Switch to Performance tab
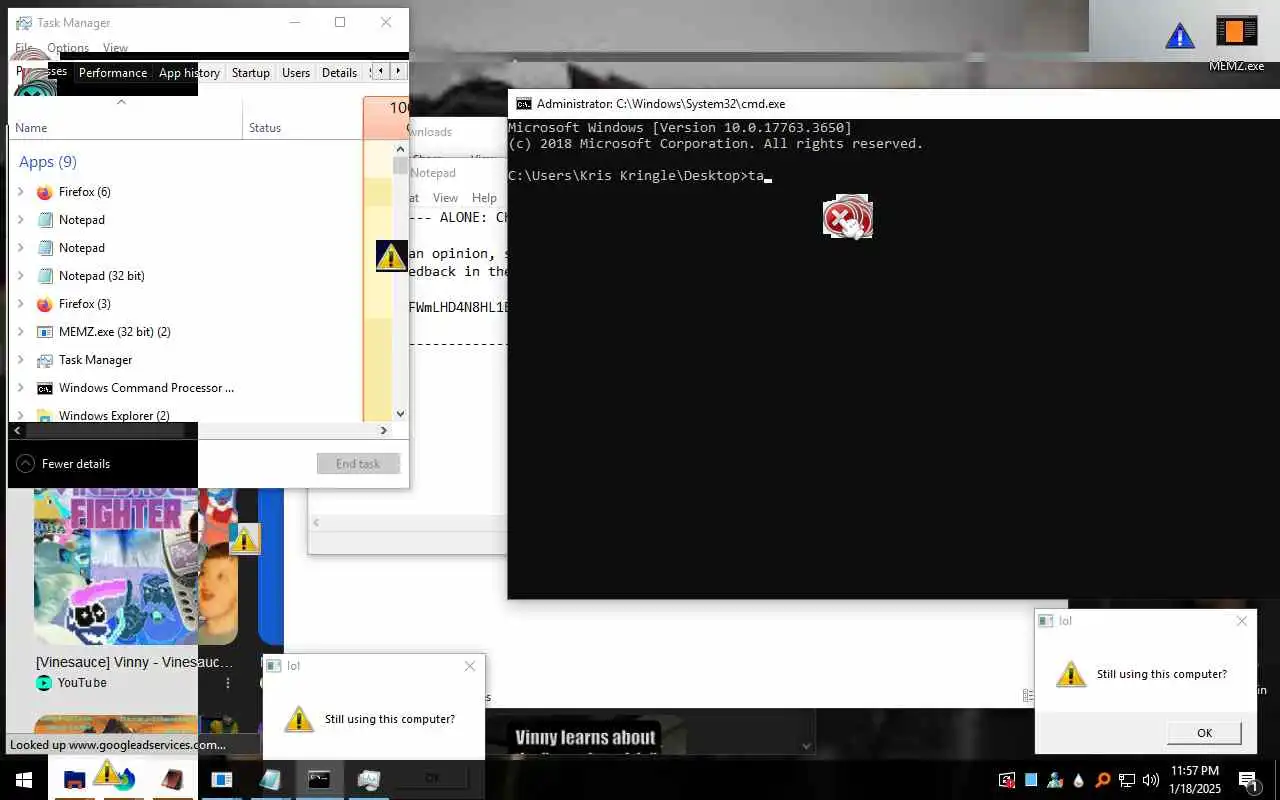Screen dimensions: 1280x800 (x=113, y=73)
